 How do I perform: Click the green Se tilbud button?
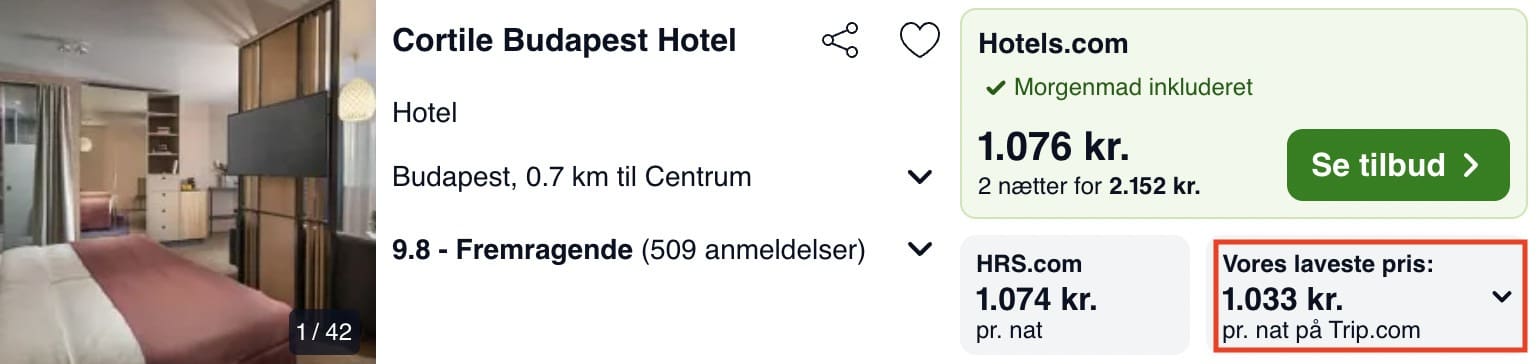coord(1397,165)
